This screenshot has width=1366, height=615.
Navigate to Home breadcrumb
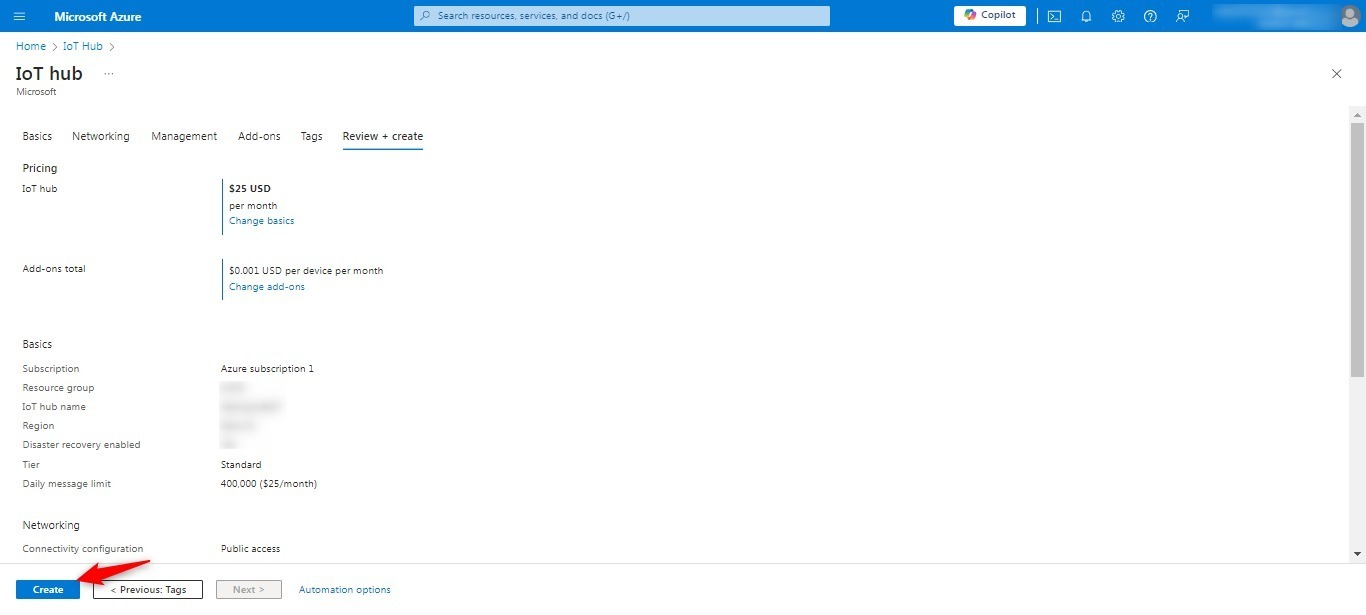31,46
